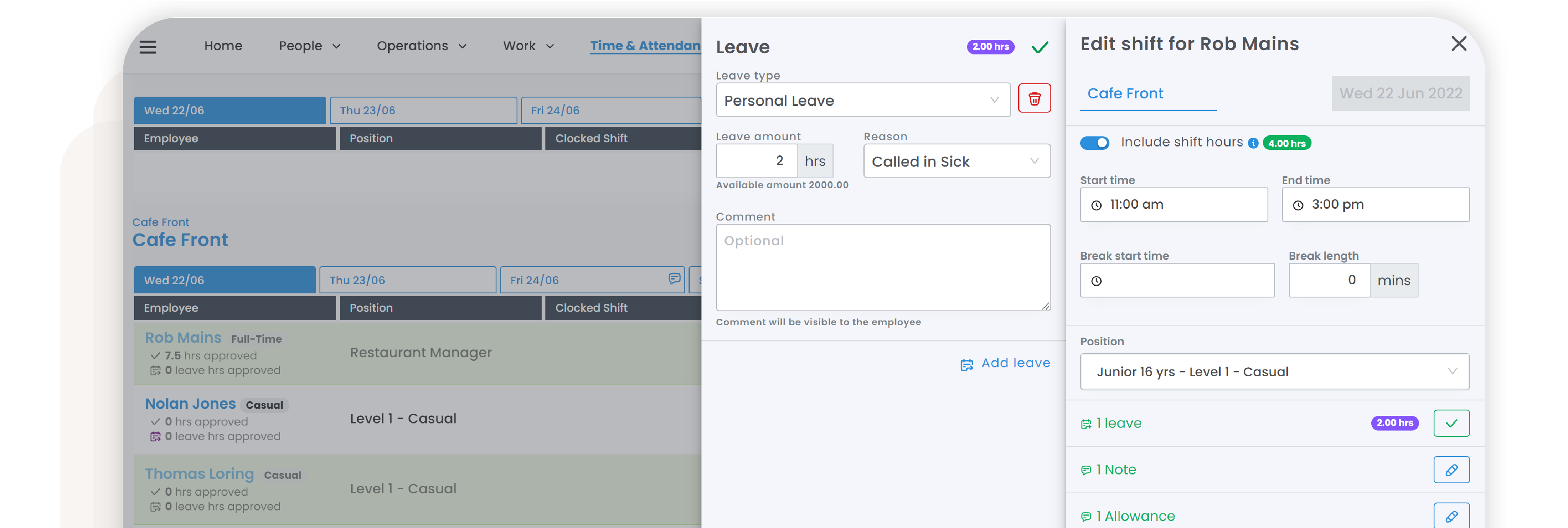Viewport: 1568px width, 528px height.
Task: Close the Edit shift panel
Action: click(1459, 44)
